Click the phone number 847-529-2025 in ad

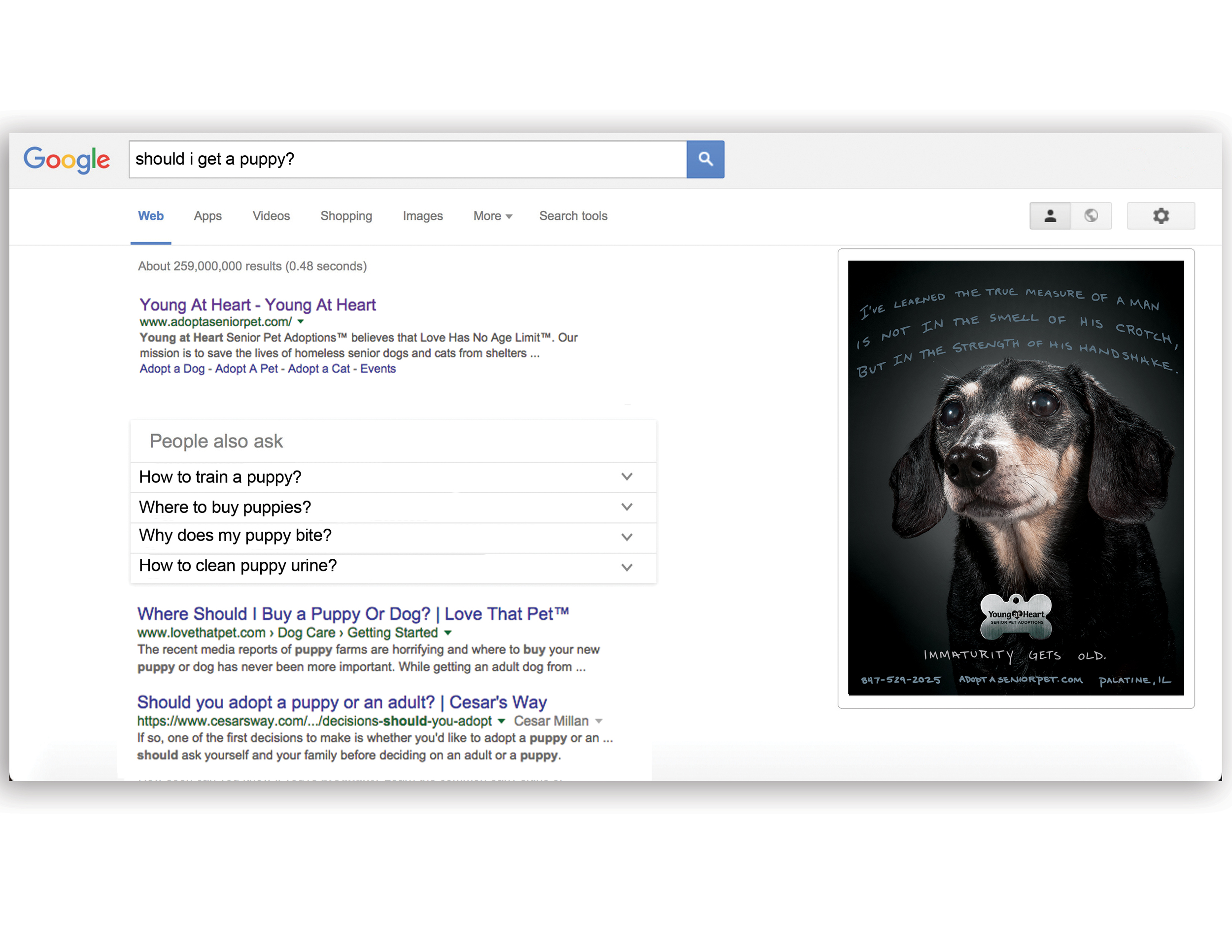click(x=900, y=680)
